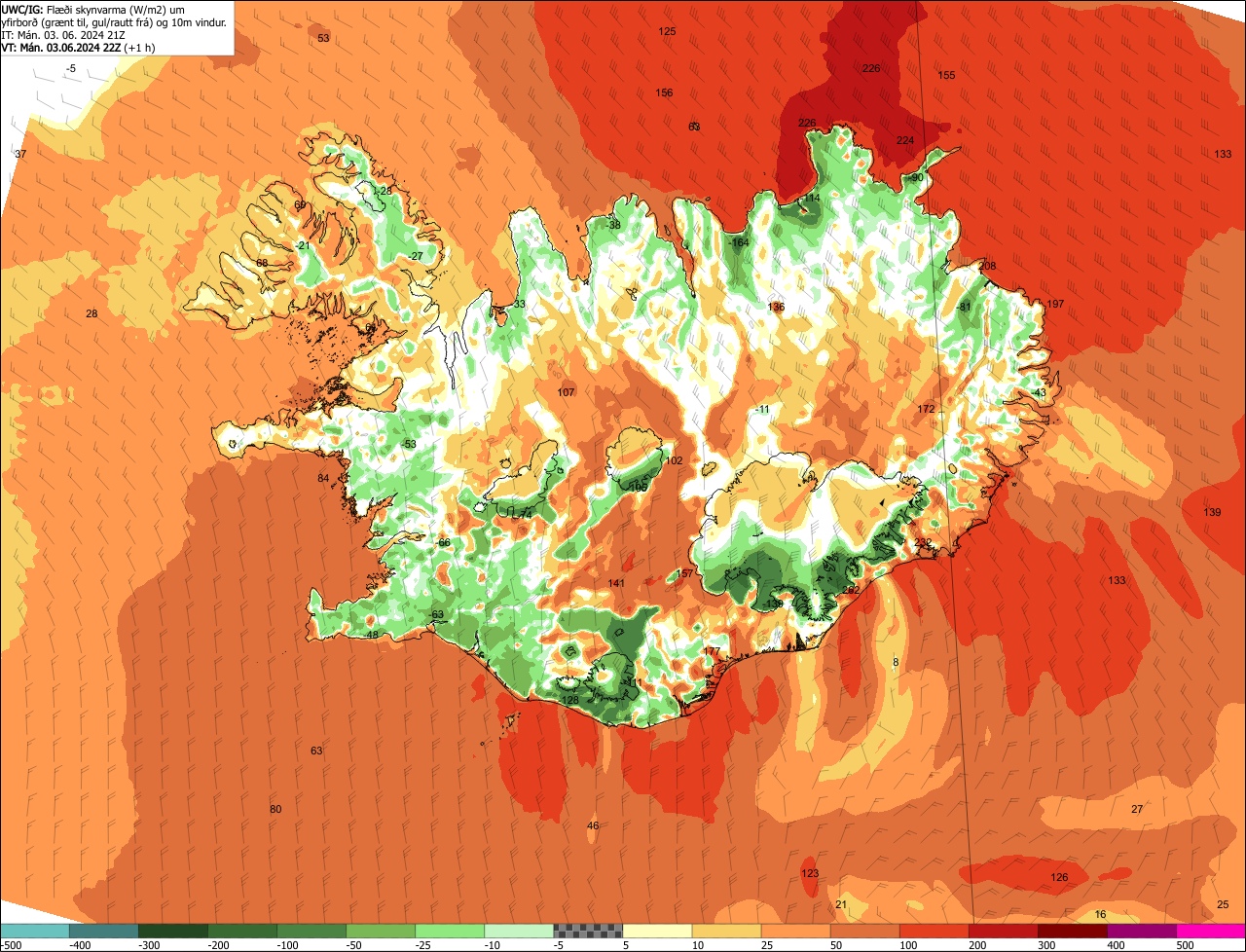Click the dark red legend swatch between 200 and 300
The height and width of the screenshot is (952, 1246).
coord(1004,931)
